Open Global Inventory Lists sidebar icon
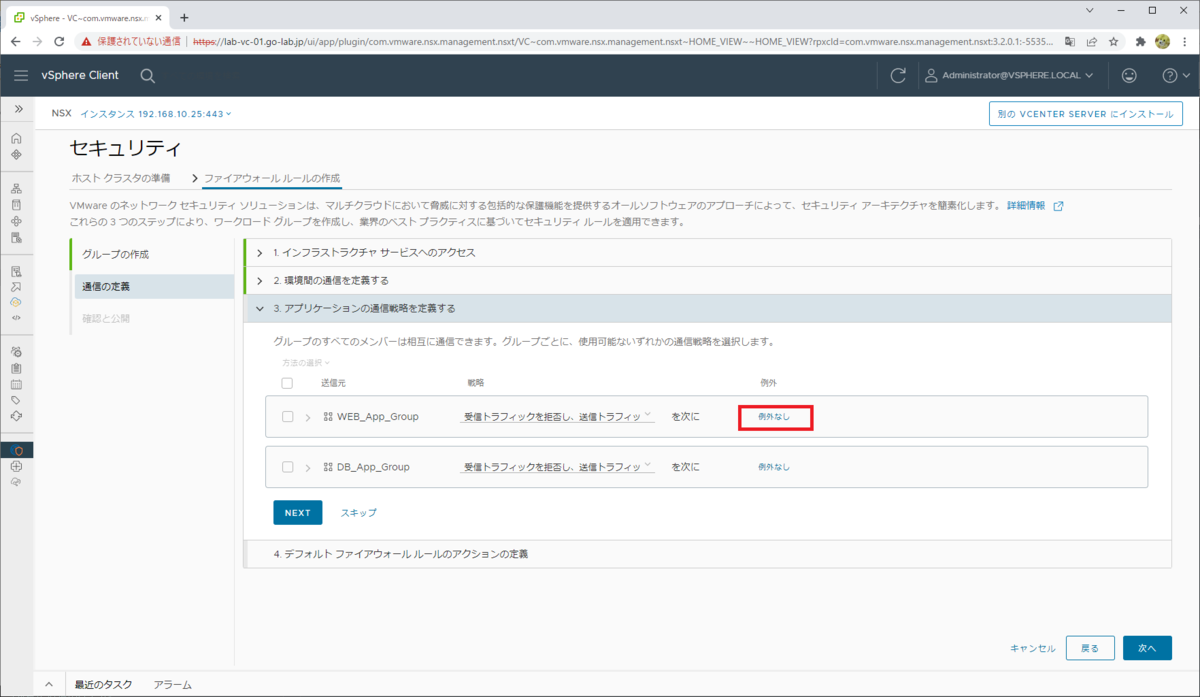This screenshot has height=697, width=1200. pyautogui.click(x=16, y=238)
